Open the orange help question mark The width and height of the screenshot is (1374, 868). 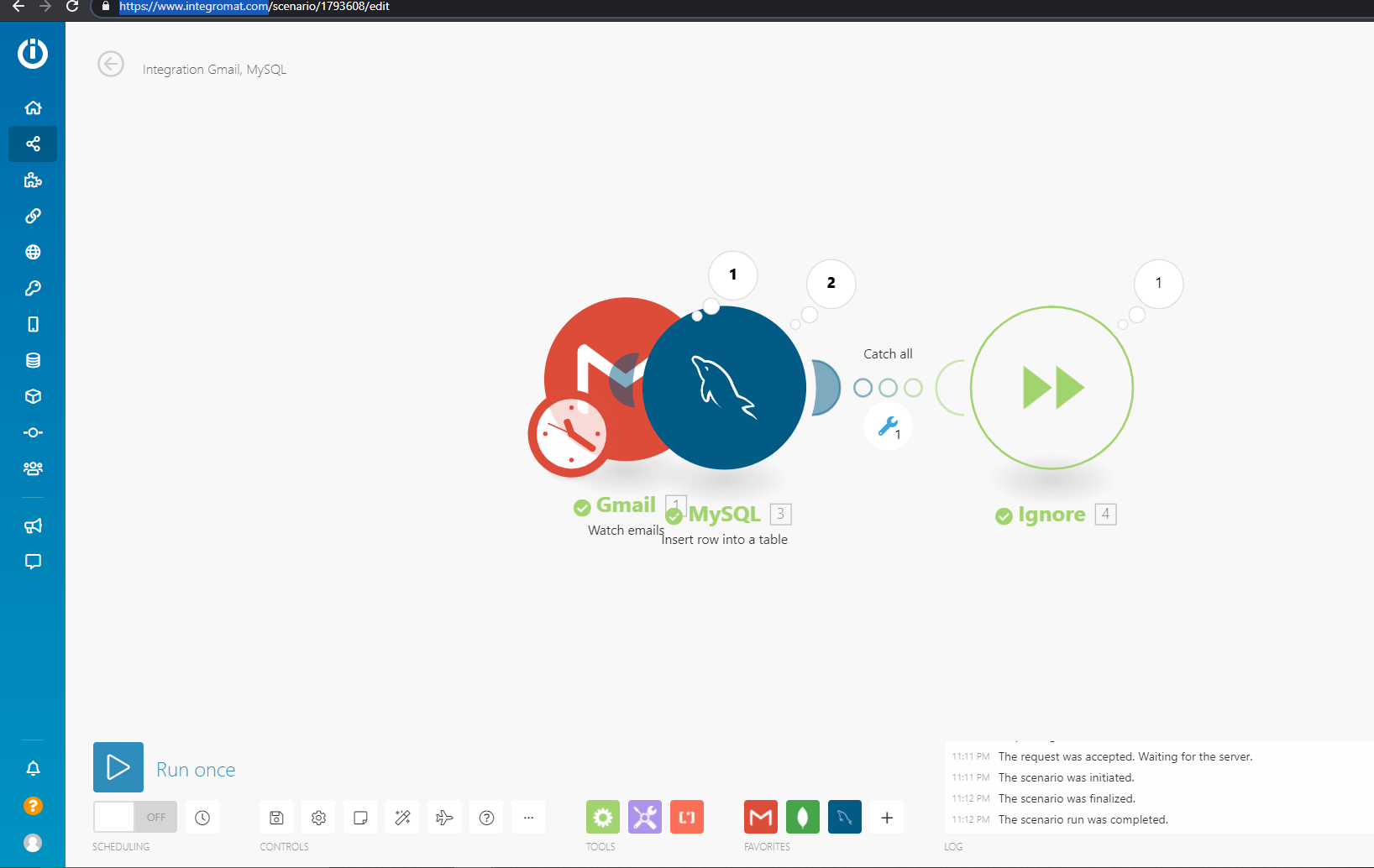(33, 806)
